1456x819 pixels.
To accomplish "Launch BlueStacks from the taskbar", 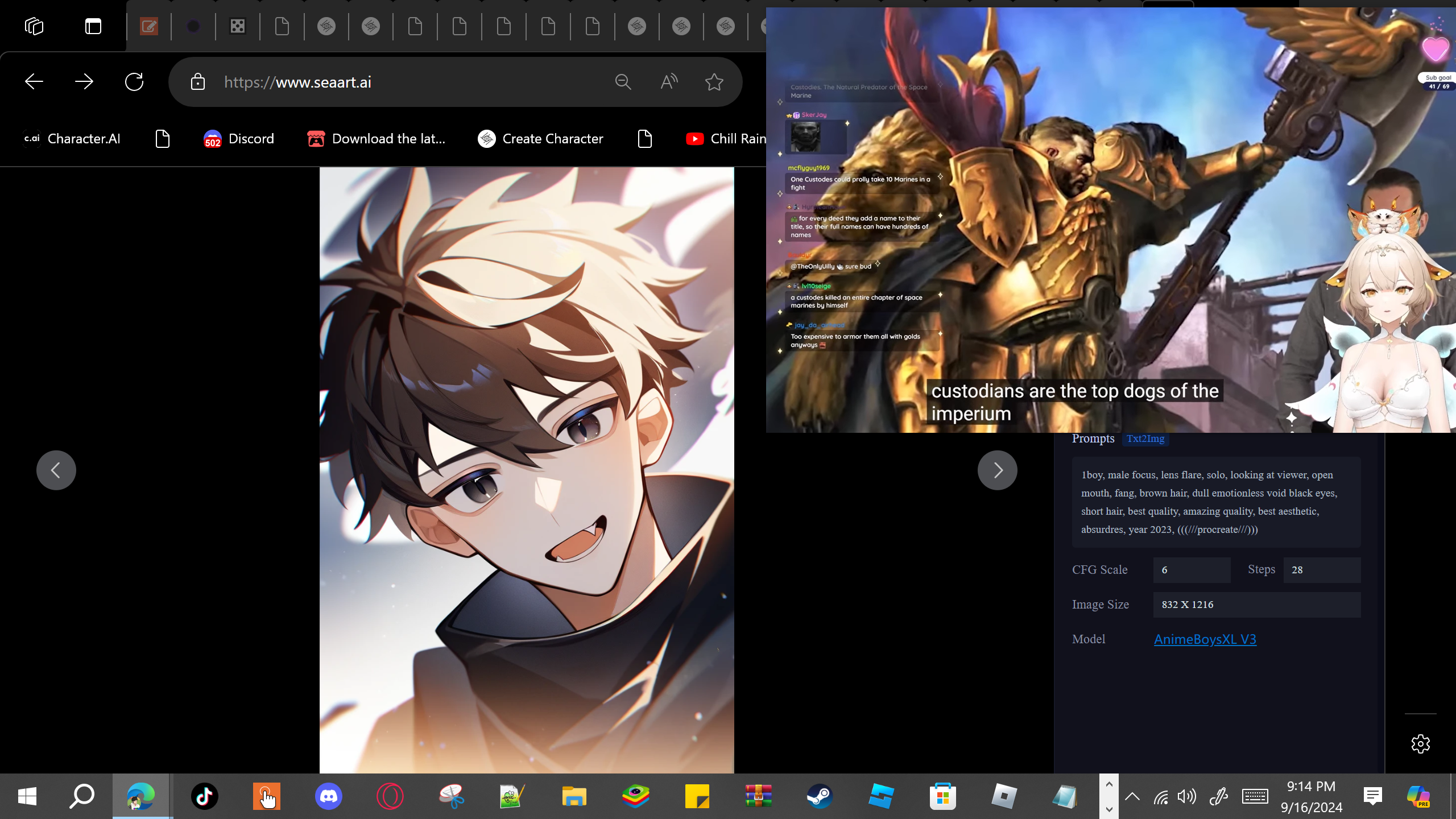I will (636, 796).
